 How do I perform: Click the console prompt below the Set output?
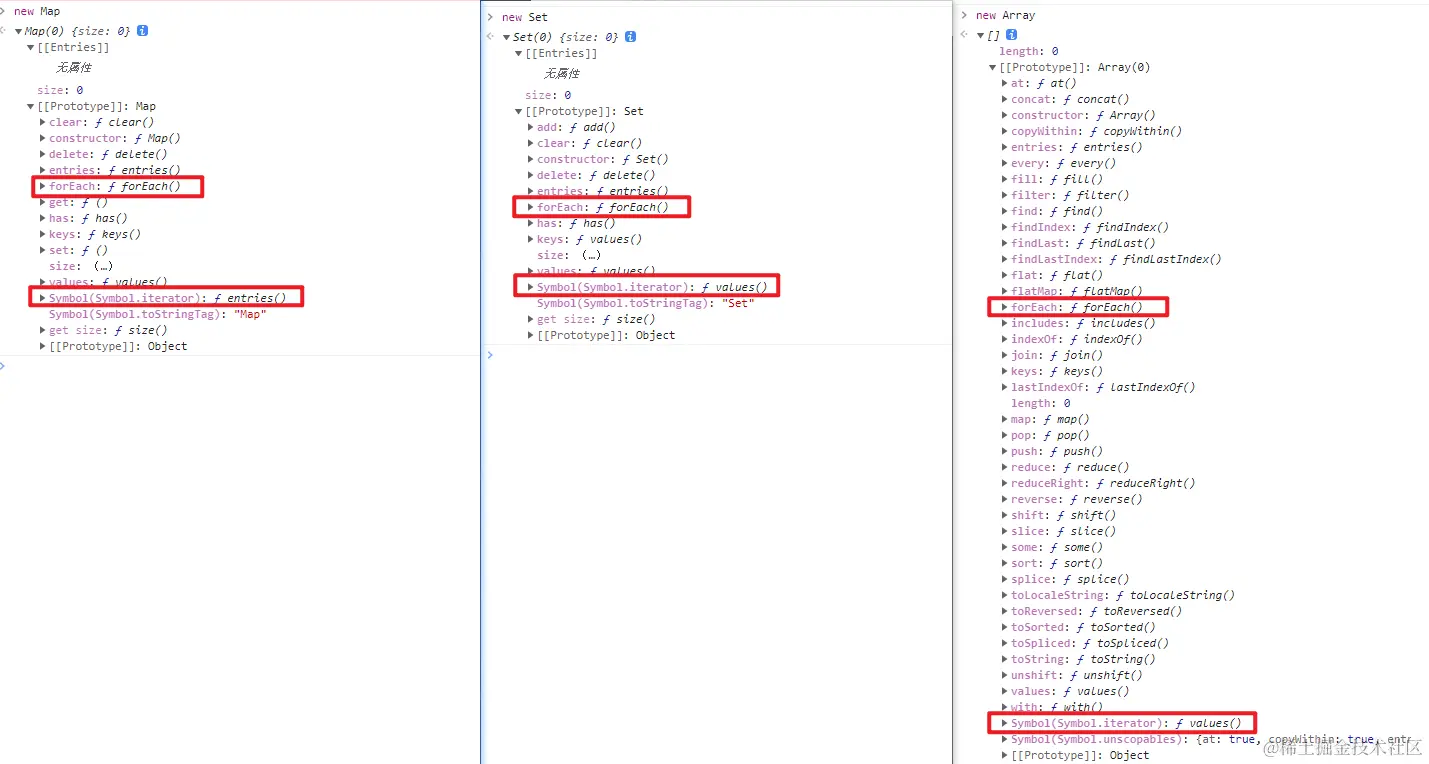[x=716, y=355]
